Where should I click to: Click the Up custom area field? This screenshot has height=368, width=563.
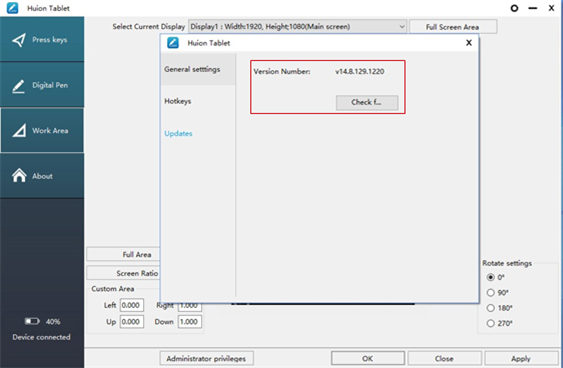point(132,322)
